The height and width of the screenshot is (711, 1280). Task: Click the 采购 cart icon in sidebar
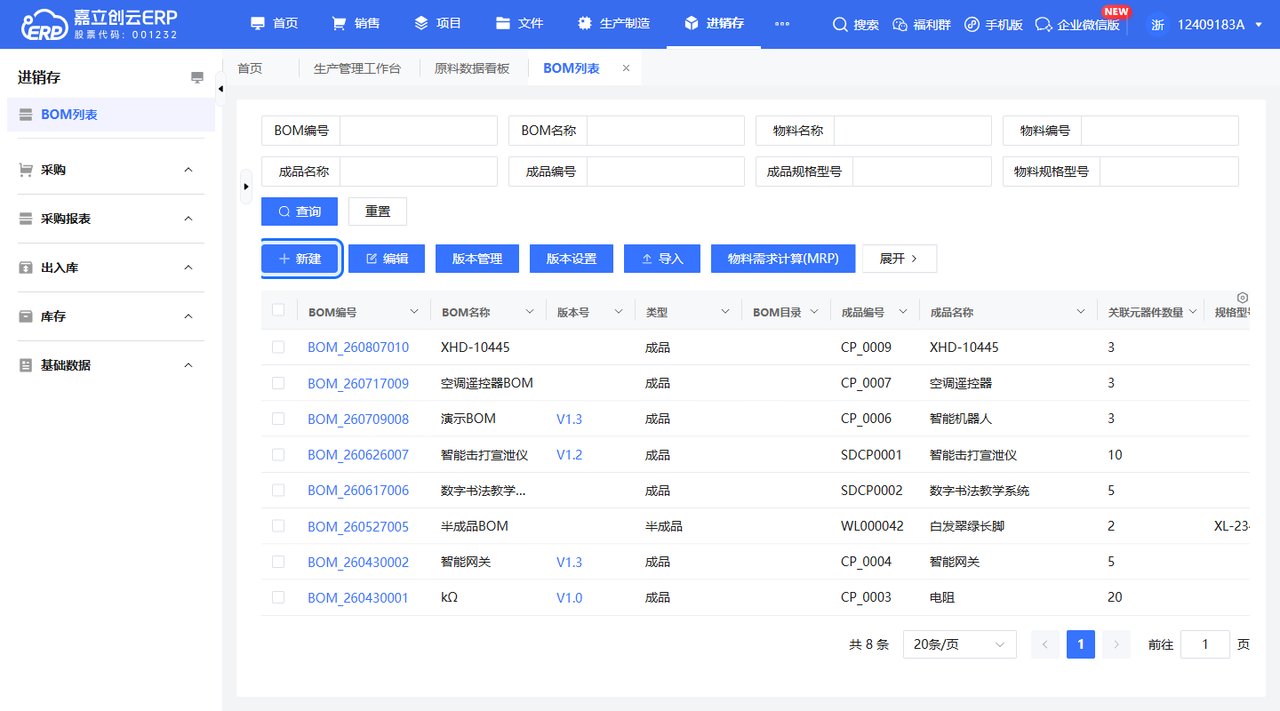pos(26,170)
